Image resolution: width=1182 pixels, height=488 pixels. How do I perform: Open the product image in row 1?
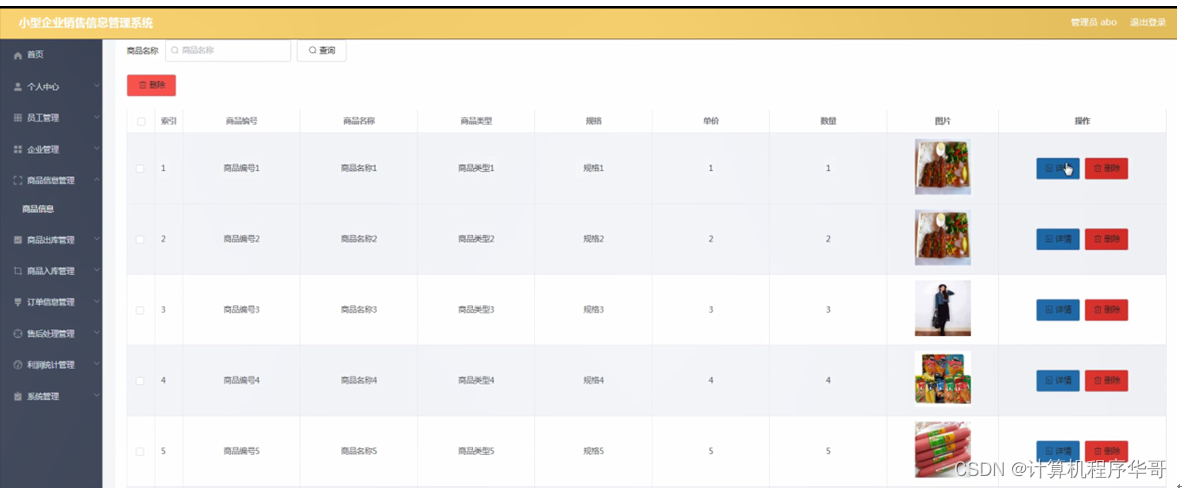(x=942, y=167)
